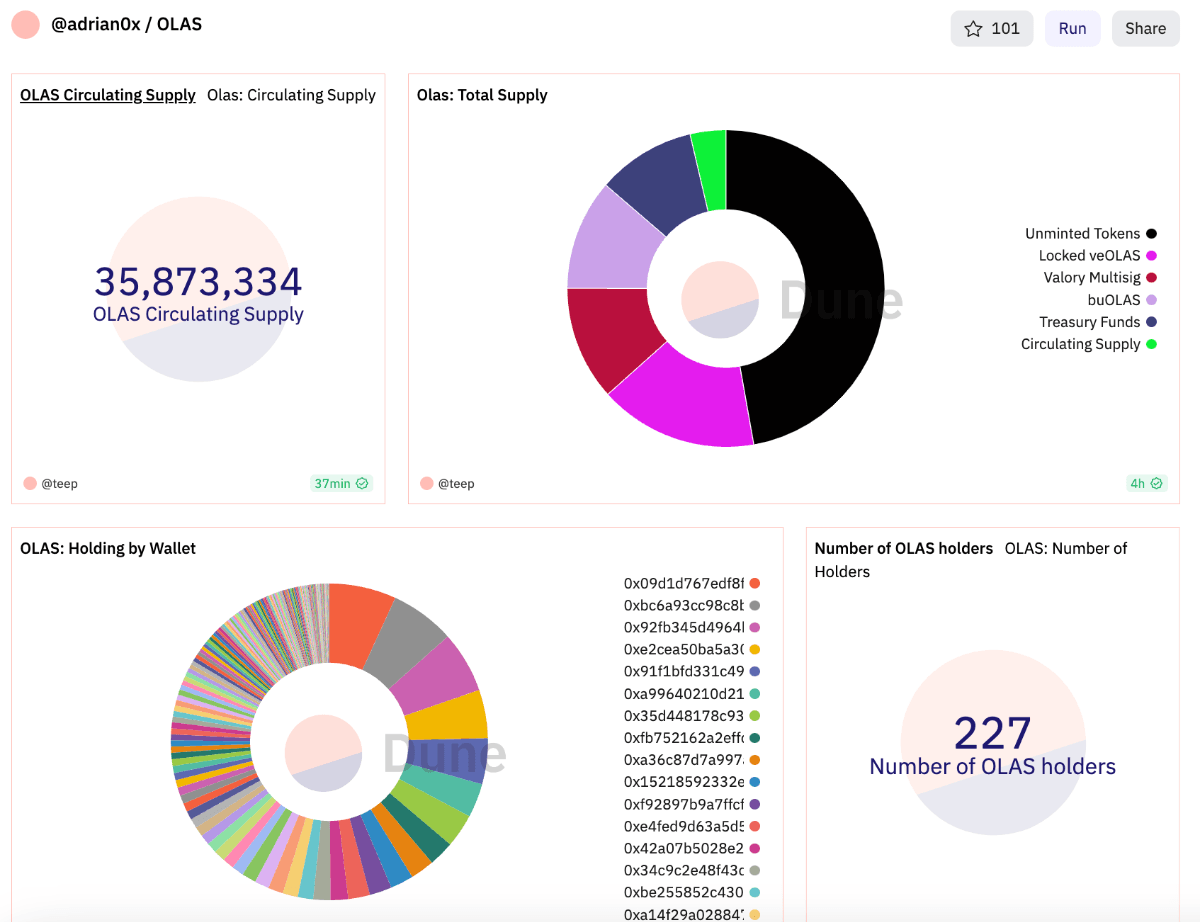Click wallet 0xa36c87d7a997 legend label
Screen dimensions: 1200x922
(684, 760)
